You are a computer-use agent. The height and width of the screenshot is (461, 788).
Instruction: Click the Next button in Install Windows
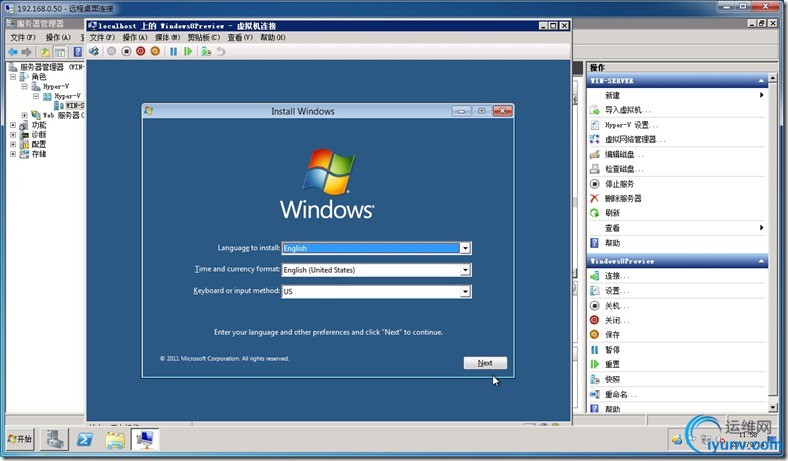click(485, 363)
